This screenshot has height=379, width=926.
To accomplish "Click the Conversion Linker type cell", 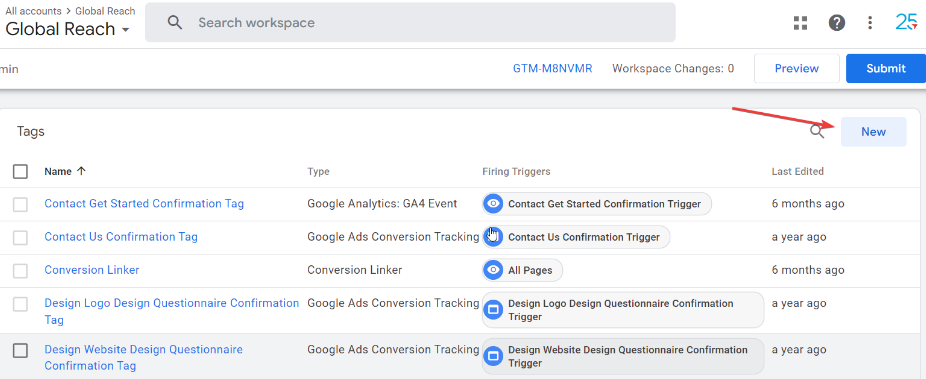I will tap(354, 270).
